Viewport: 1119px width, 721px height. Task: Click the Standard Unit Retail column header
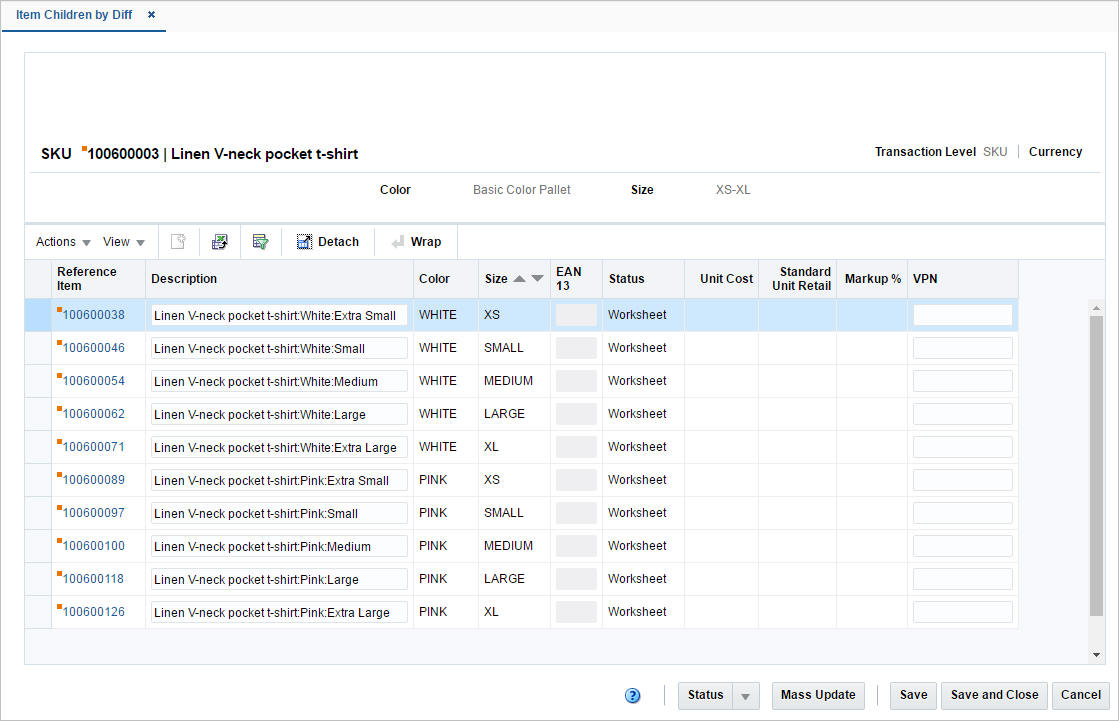point(797,279)
